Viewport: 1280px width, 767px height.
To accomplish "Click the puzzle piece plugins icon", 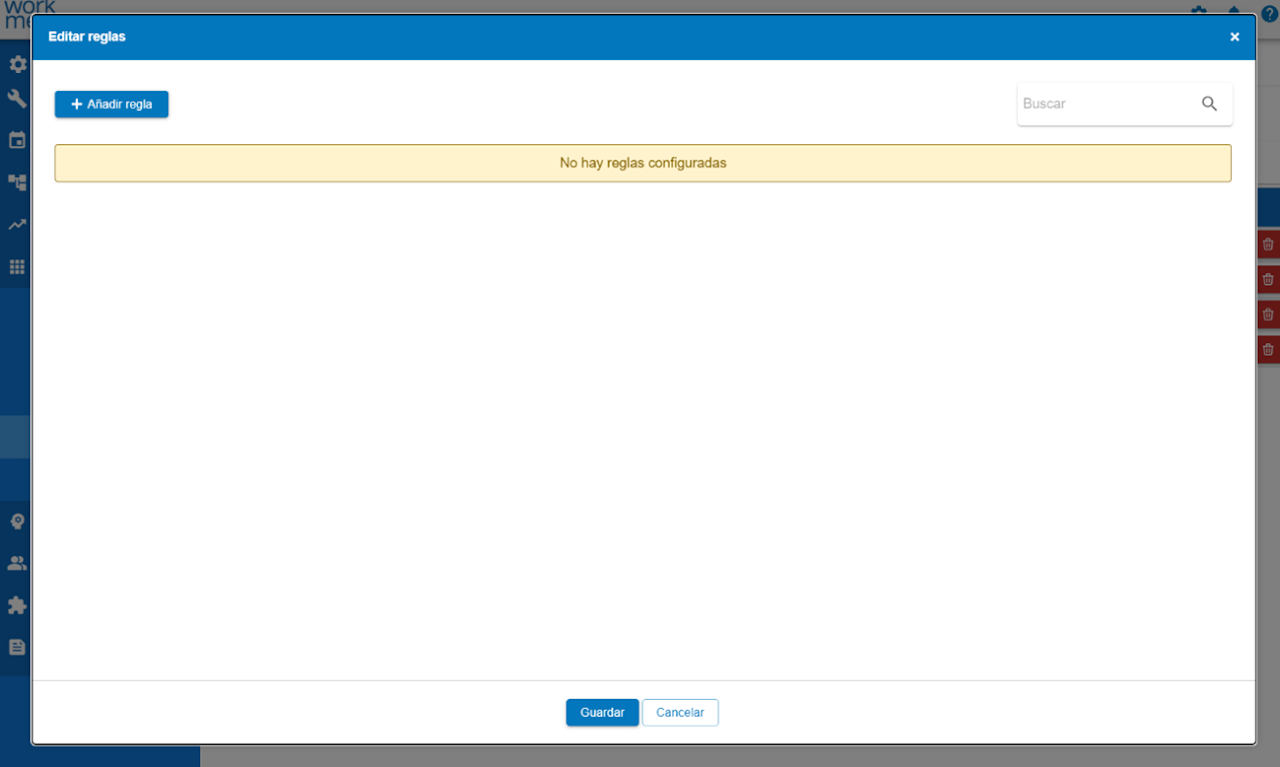I will point(17,605).
